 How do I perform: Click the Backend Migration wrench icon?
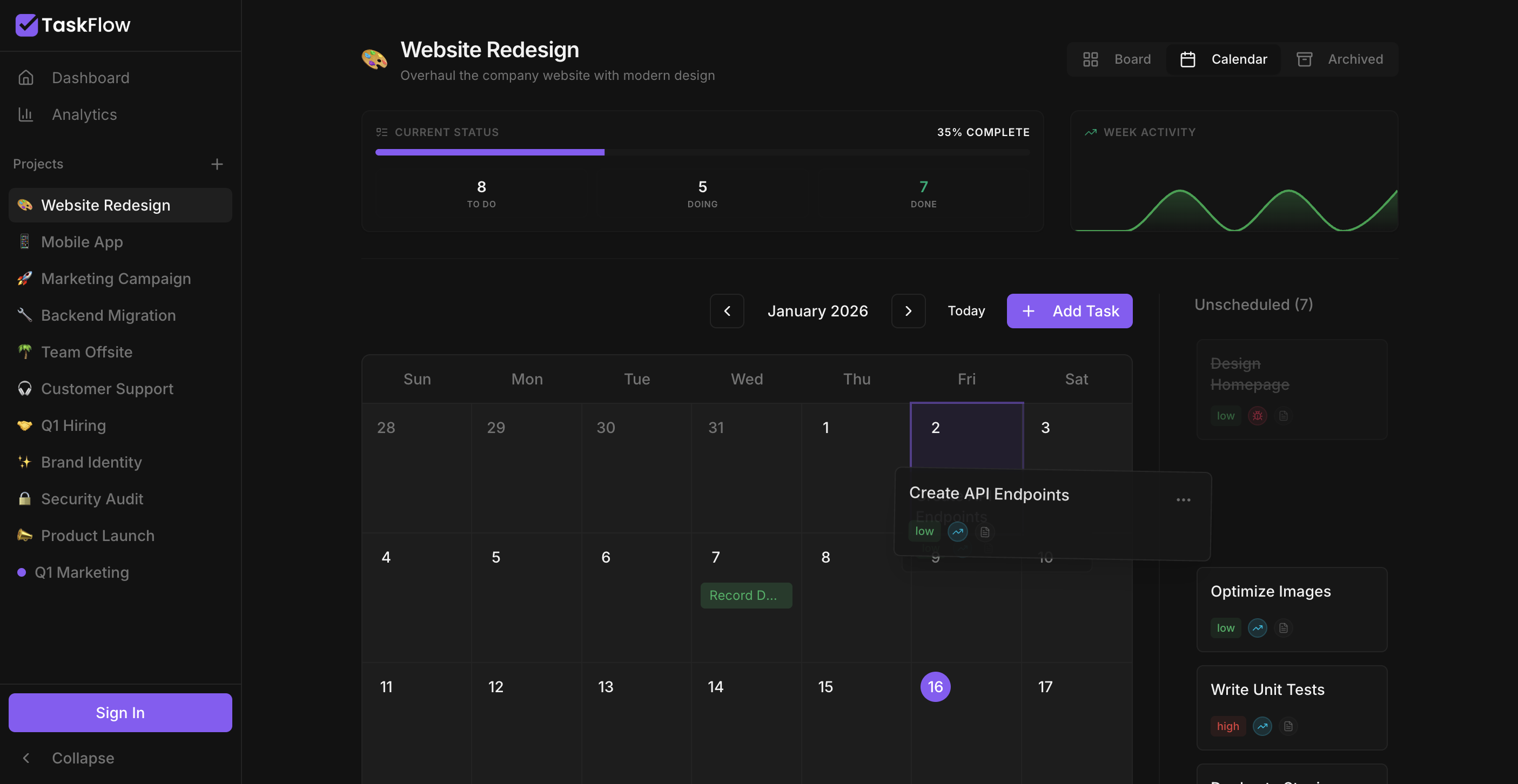point(25,315)
